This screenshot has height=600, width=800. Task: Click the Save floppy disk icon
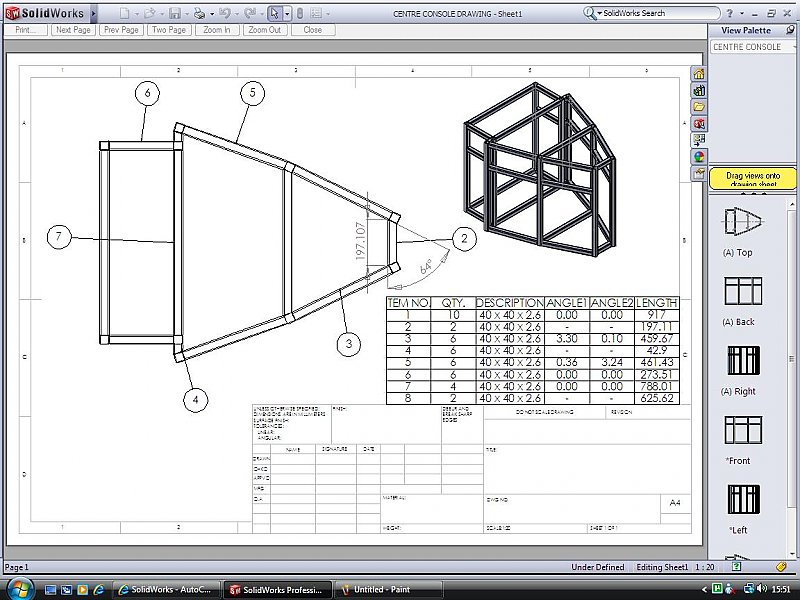pos(175,14)
